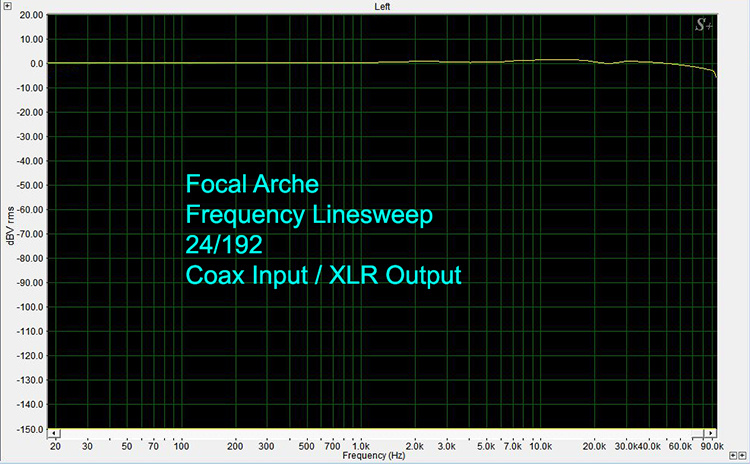Select the "Left" channel title

382,6
